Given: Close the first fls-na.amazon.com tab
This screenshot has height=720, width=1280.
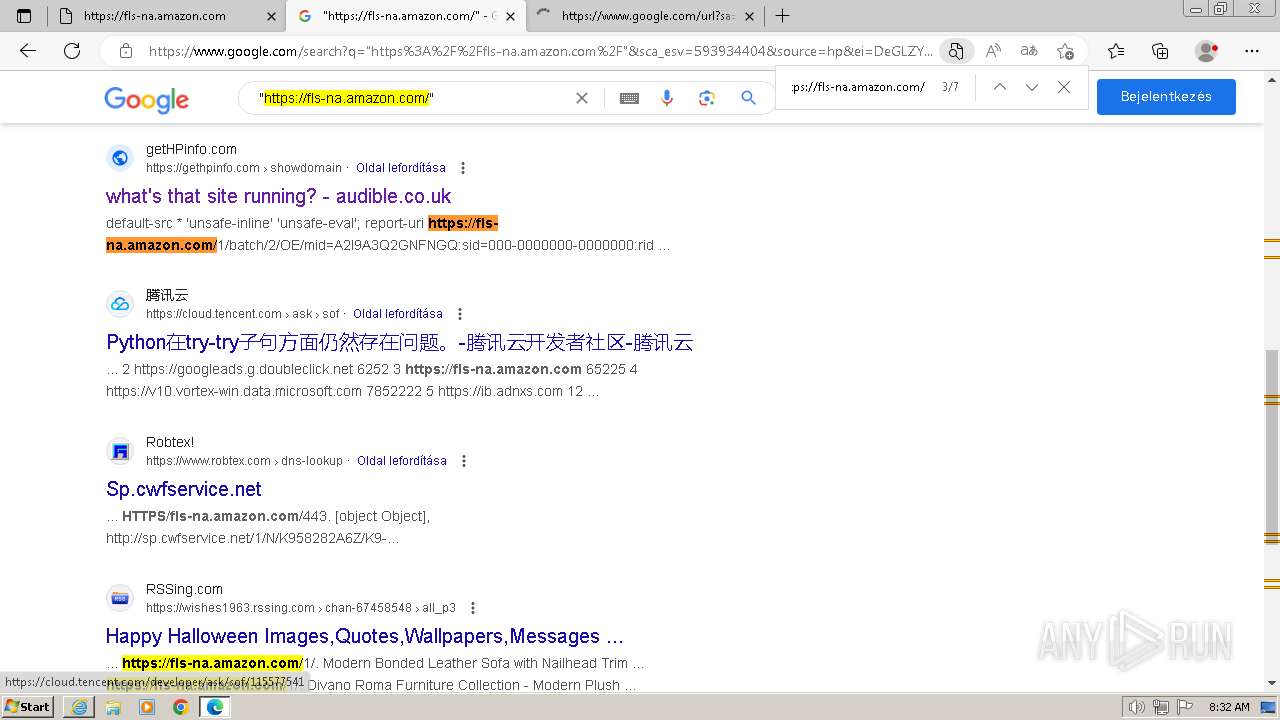Looking at the screenshot, I should 271,16.
